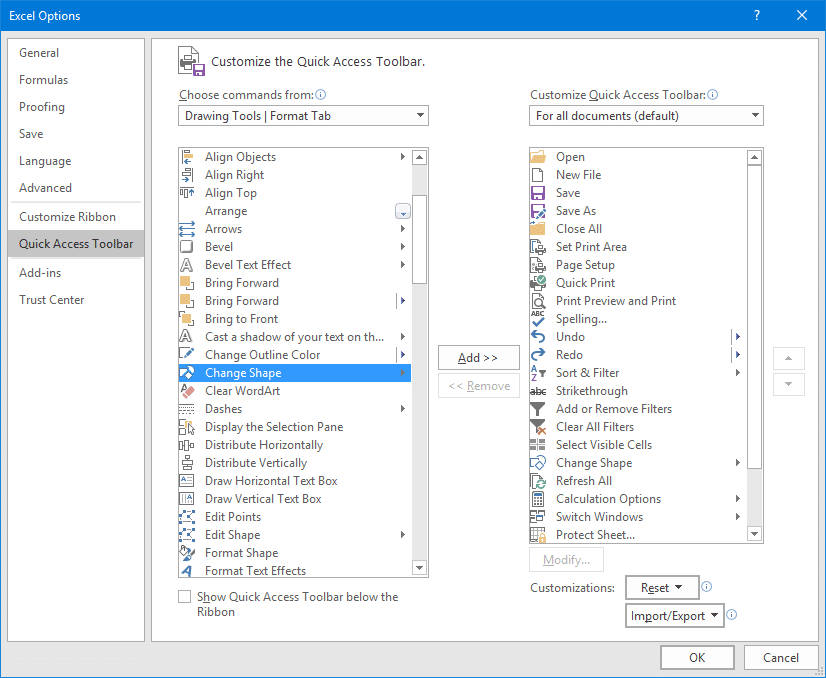Click the Align Right command icon

[x=187, y=175]
